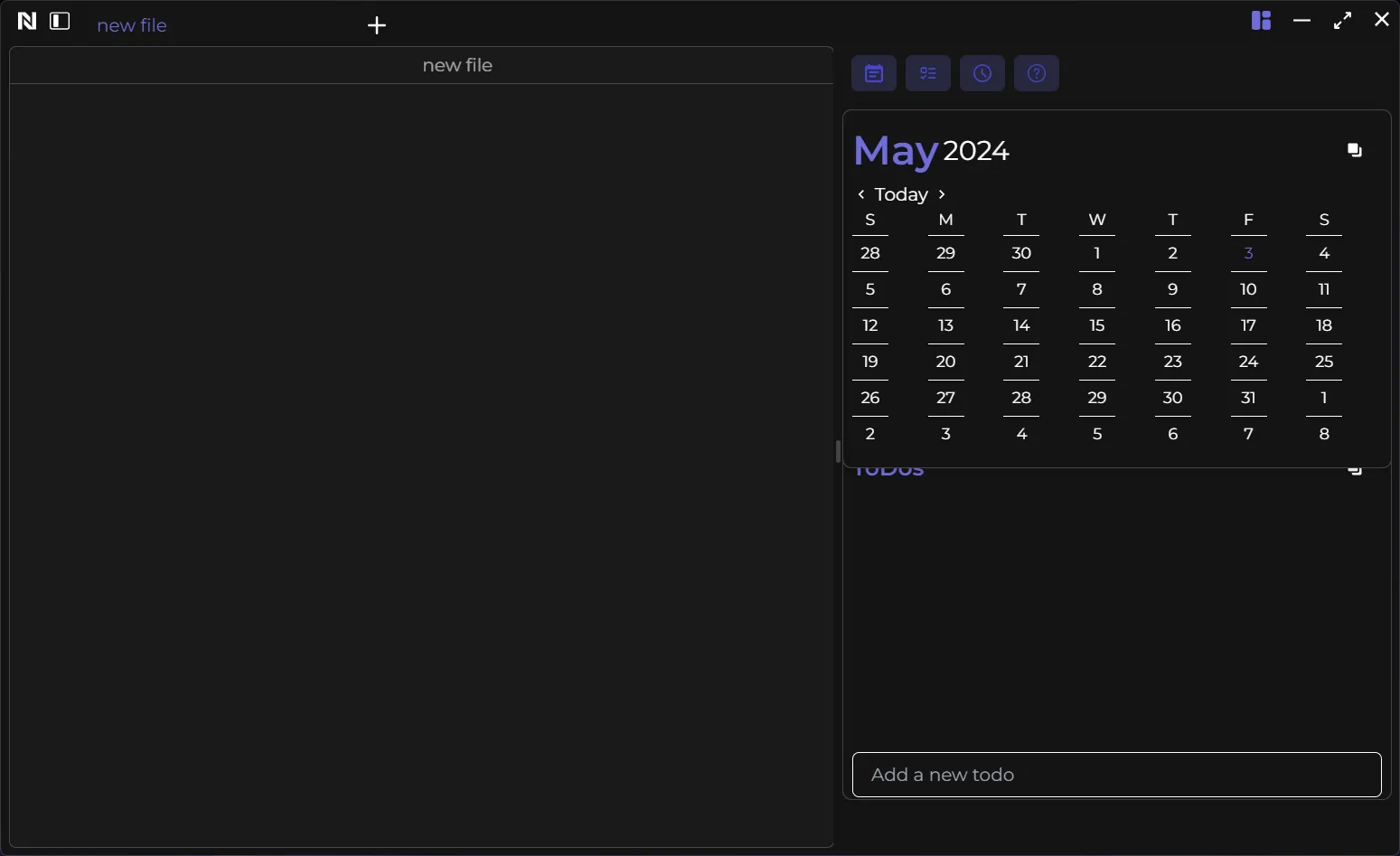1400x856 pixels.
Task: Select May 25 on calendar
Action: tap(1324, 362)
